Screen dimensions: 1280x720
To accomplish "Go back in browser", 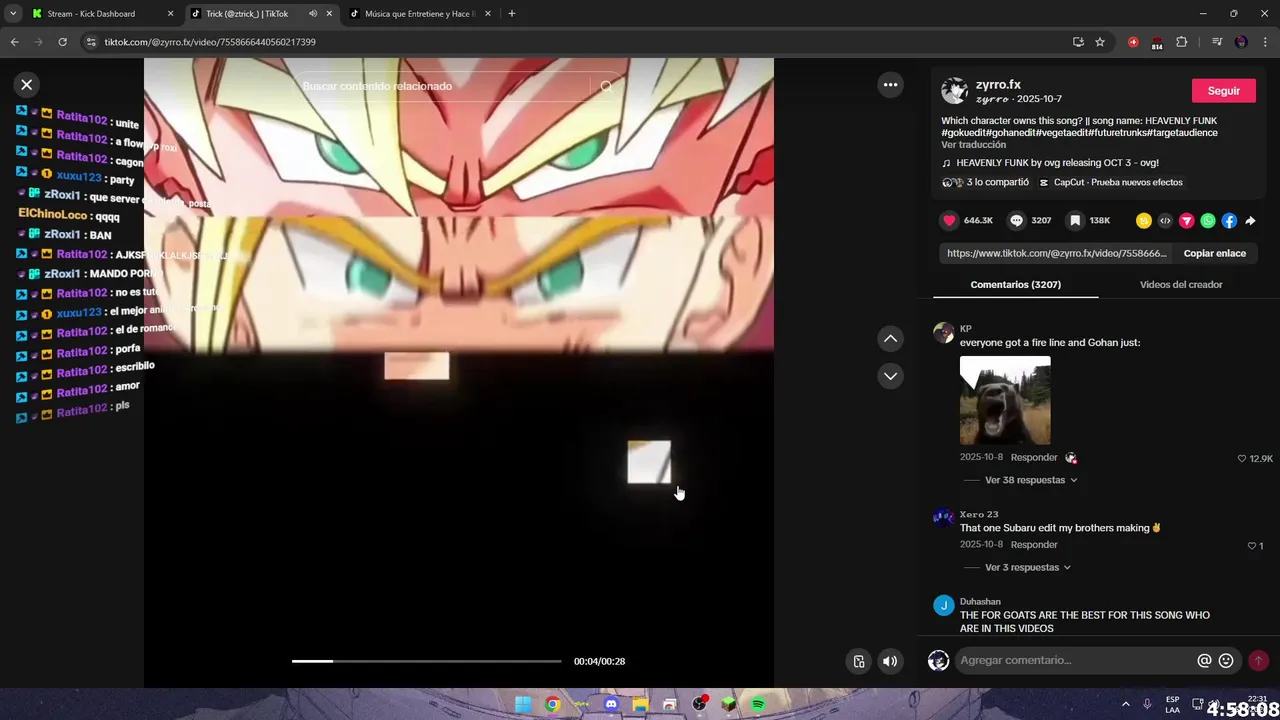I will point(14,42).
